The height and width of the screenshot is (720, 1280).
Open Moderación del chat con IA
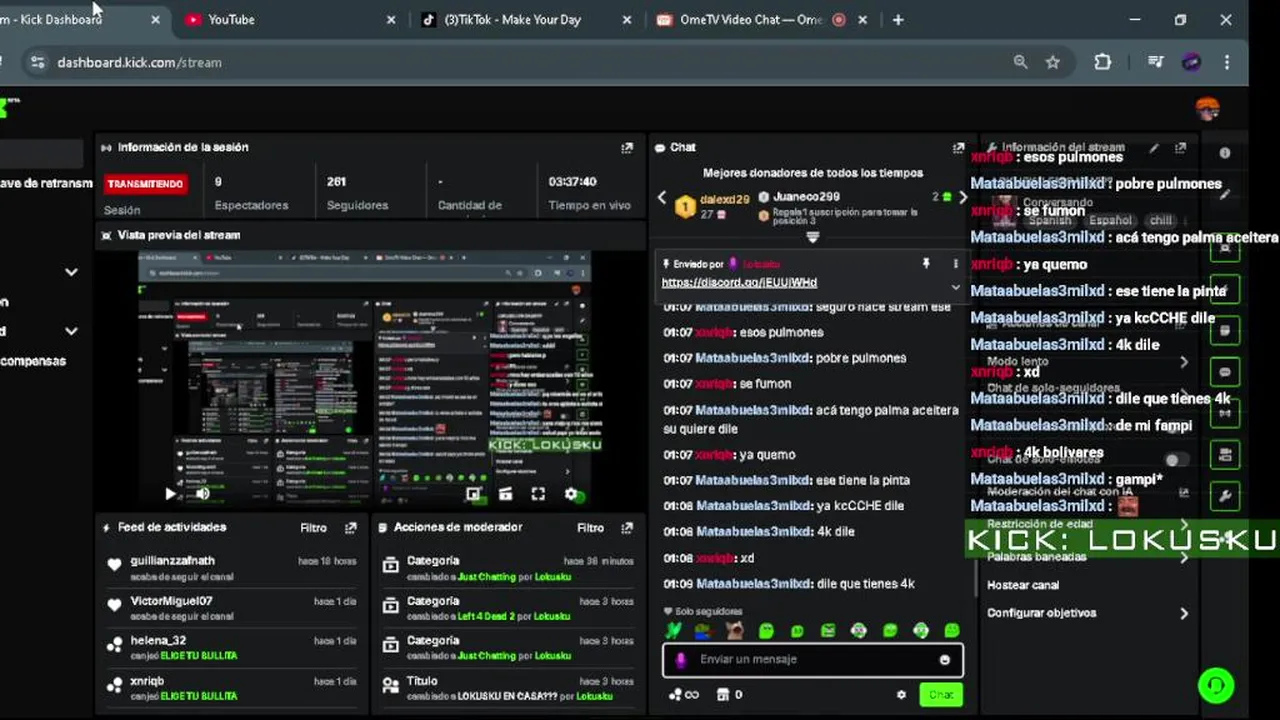coord(1088,492)
